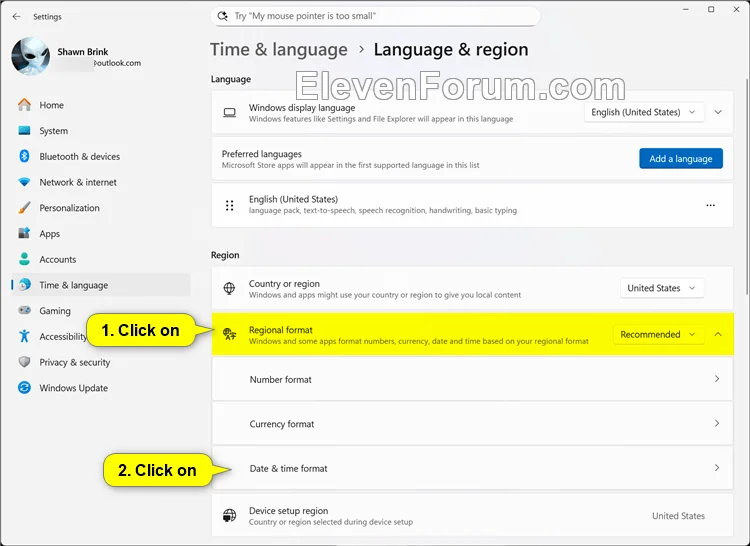The width and height of the screenshot is (750, 546).
Task: Click the Windows Update sync icon
Action: click(x=24, y=388)
